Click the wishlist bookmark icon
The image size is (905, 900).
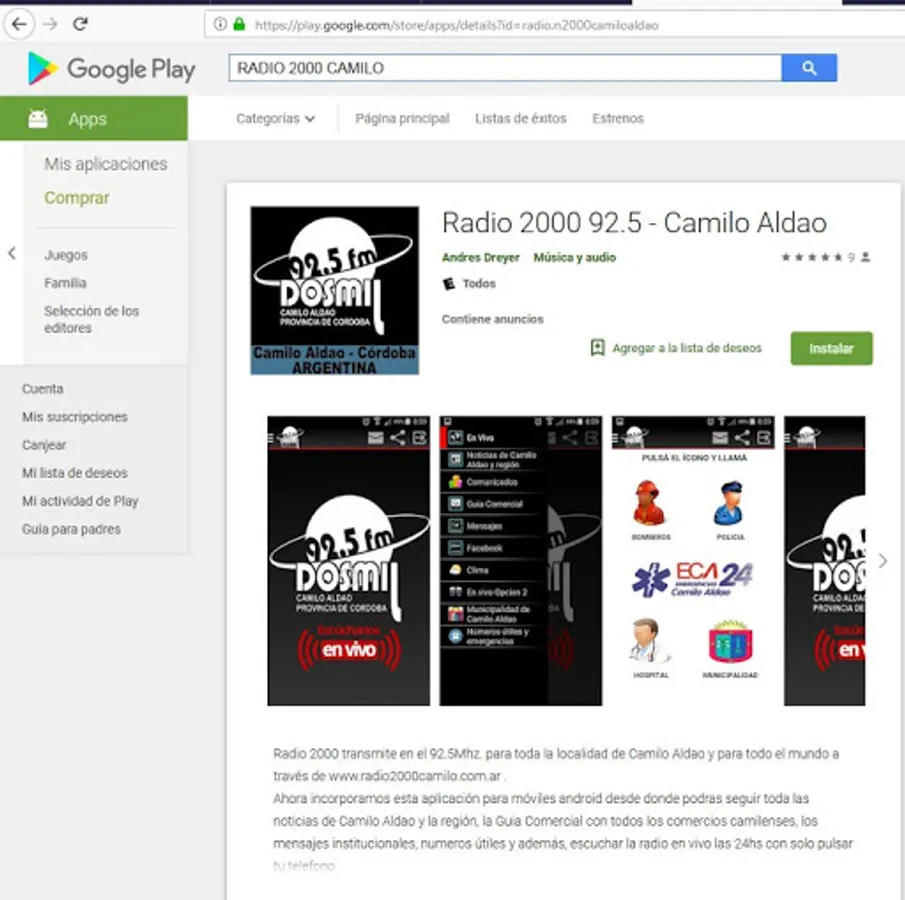597,348
